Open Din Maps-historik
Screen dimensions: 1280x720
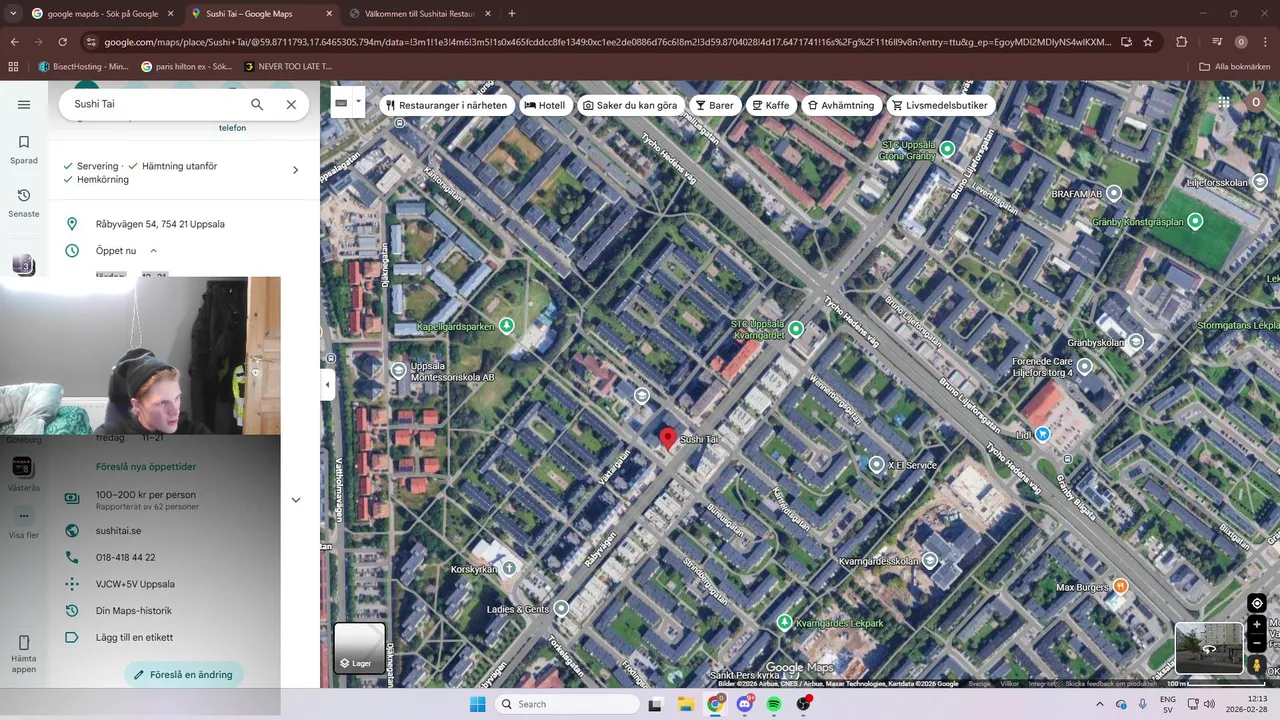pos(134,611)
